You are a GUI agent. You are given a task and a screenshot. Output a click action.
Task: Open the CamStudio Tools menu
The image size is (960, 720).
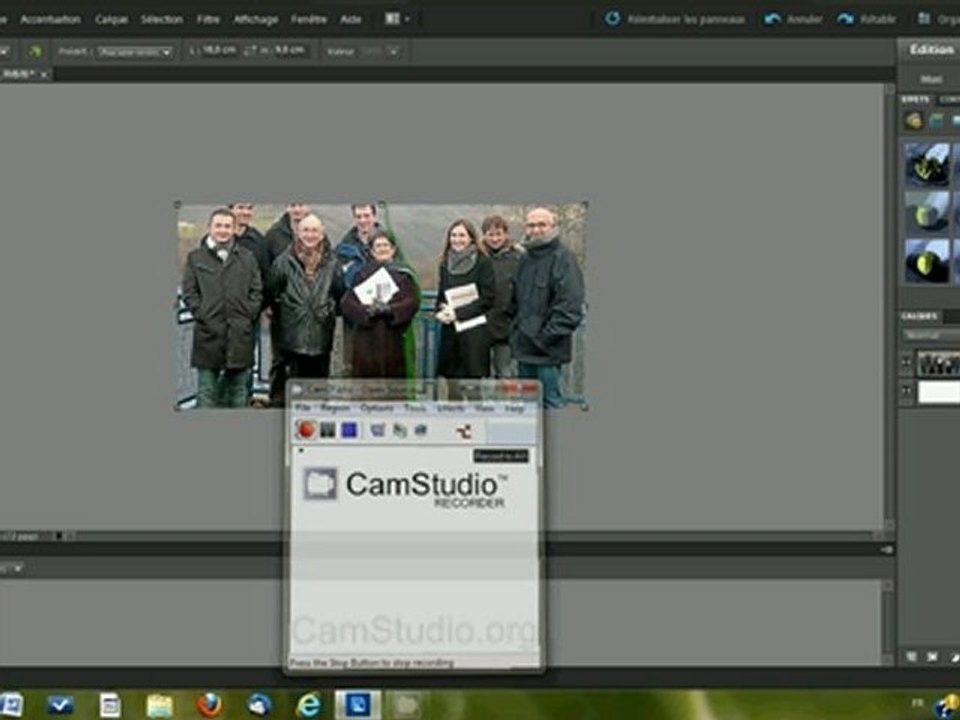415,408
